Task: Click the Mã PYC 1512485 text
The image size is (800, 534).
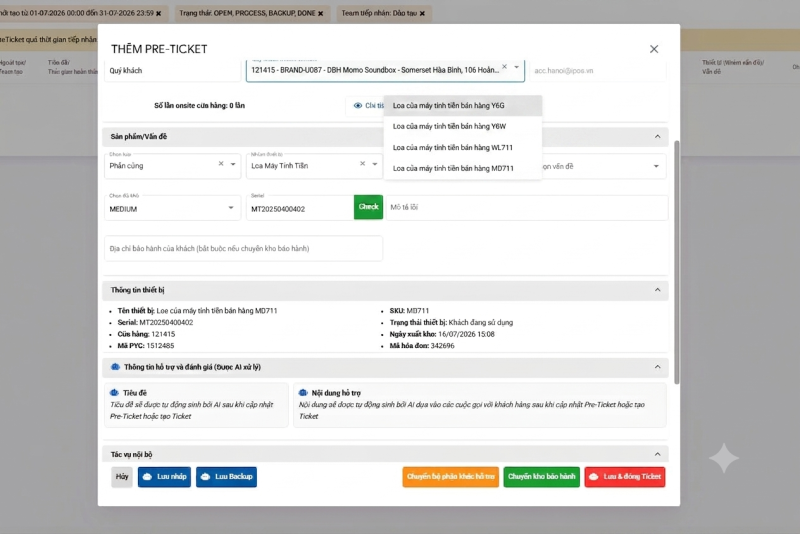Action: click(x=146, y=346)
